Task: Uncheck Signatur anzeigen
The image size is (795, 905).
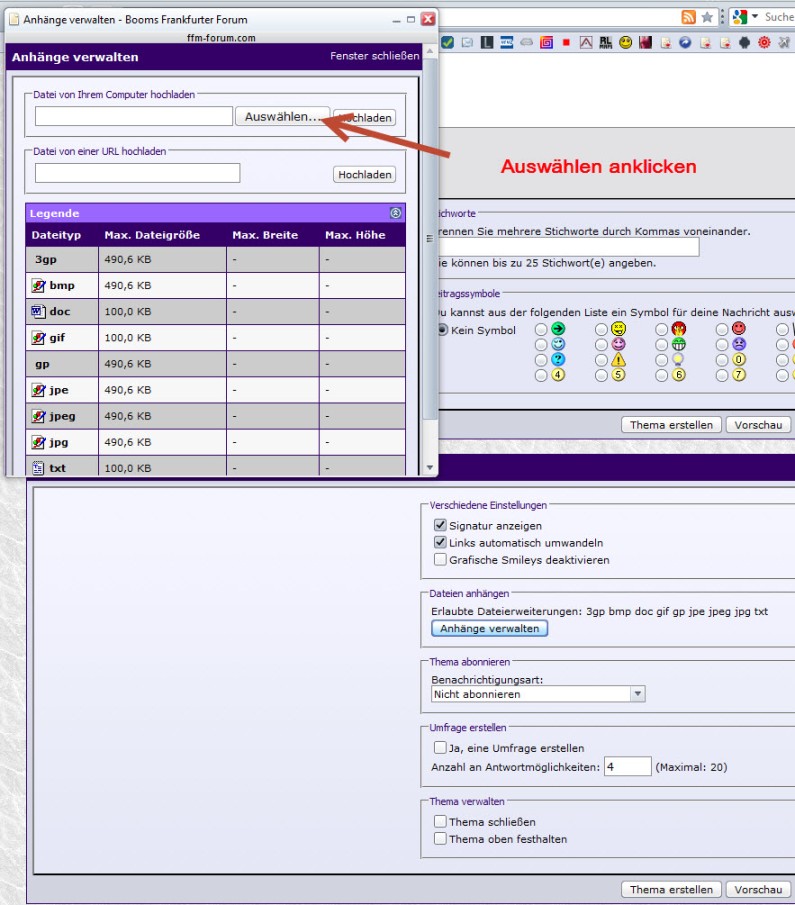Action: tap(440, 525)
